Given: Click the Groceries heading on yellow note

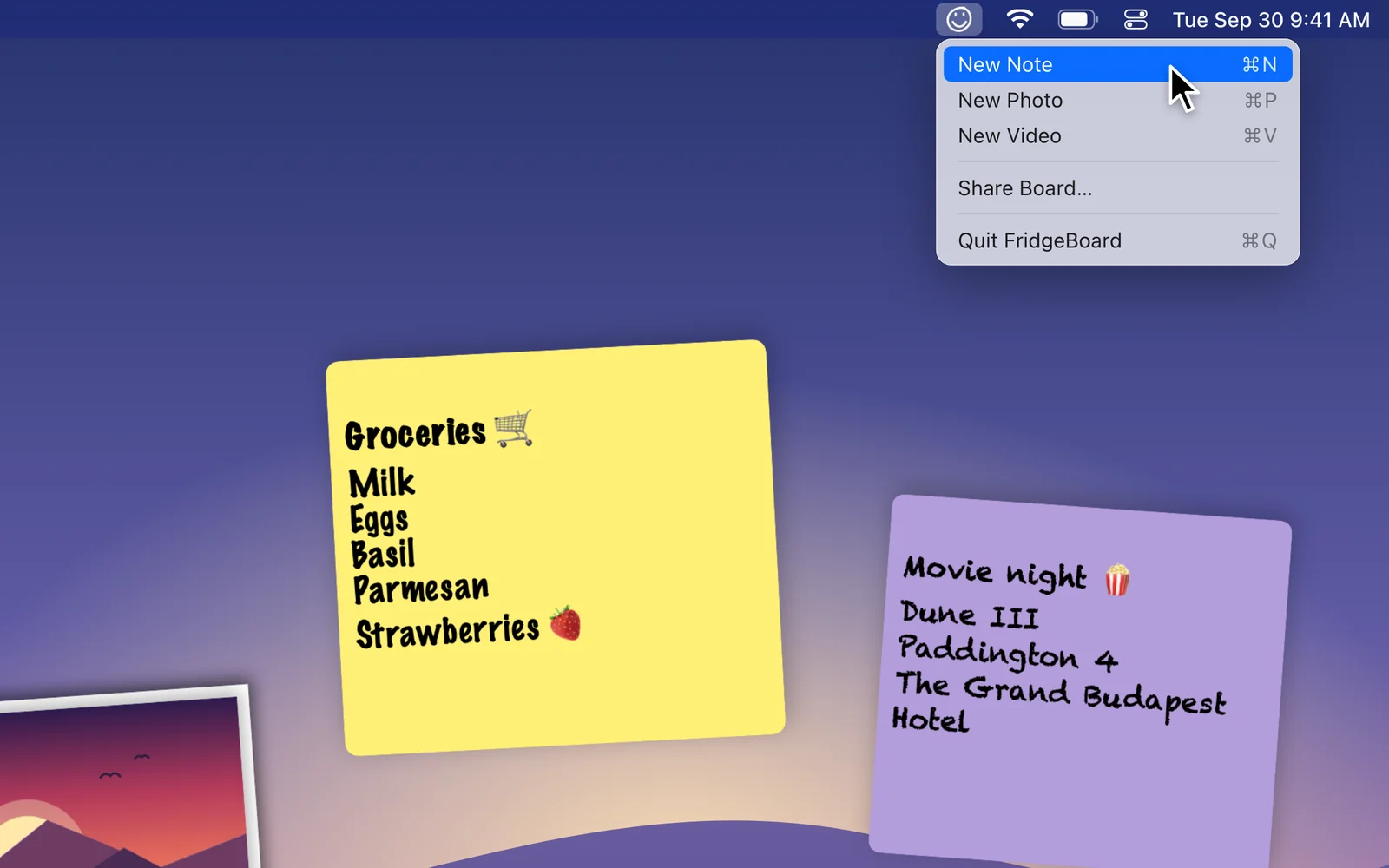Looking at the screenshot, I should (x=415, y=433).
